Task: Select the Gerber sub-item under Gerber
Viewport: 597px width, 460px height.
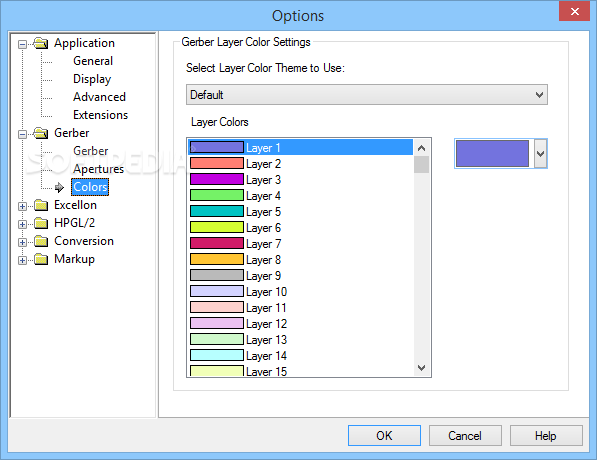Action: pos(91,151)
